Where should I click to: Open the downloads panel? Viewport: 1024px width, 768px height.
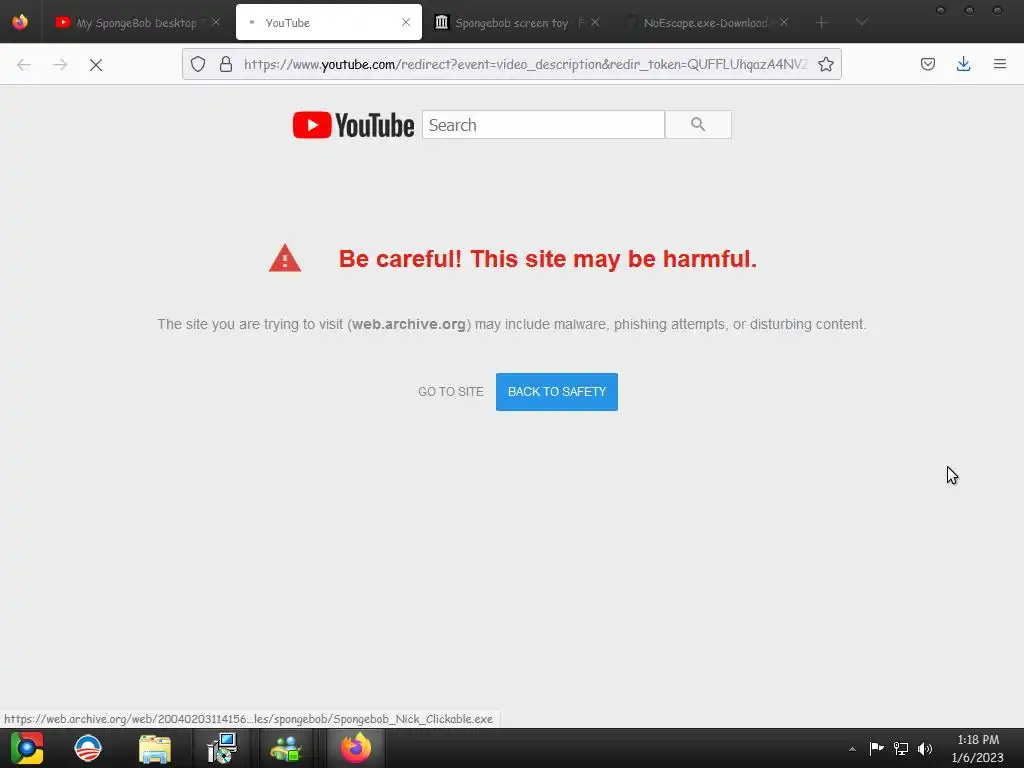coord(963,64)
